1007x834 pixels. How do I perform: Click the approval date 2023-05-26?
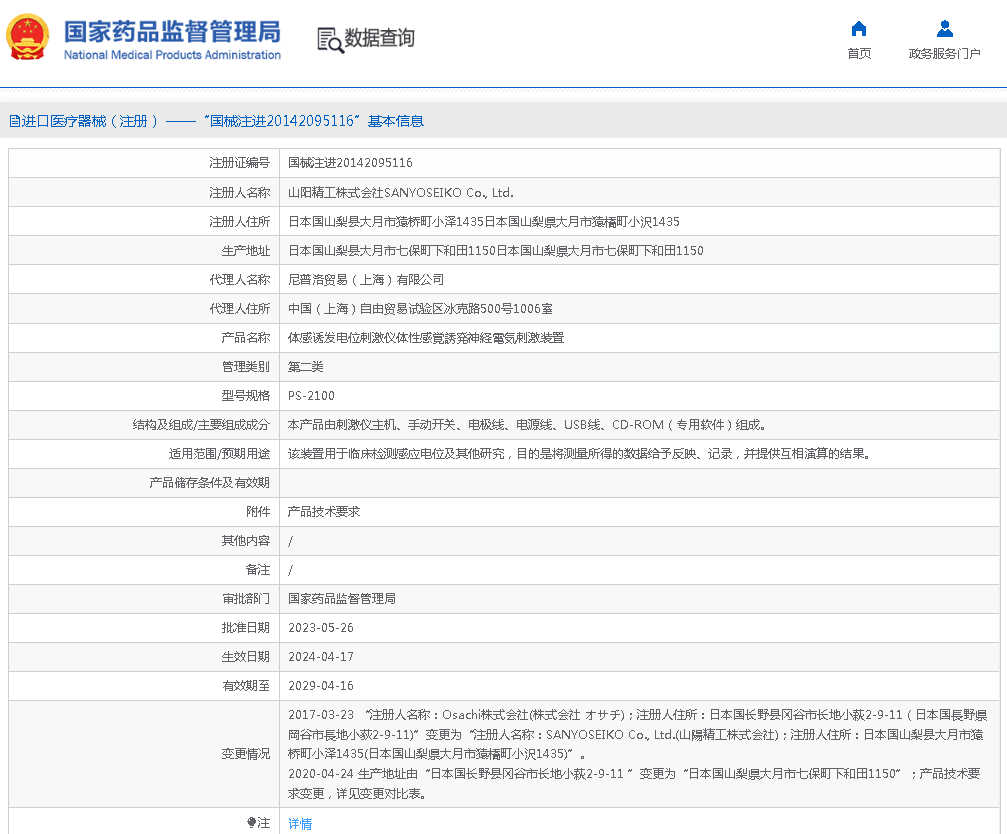(321, 628)
